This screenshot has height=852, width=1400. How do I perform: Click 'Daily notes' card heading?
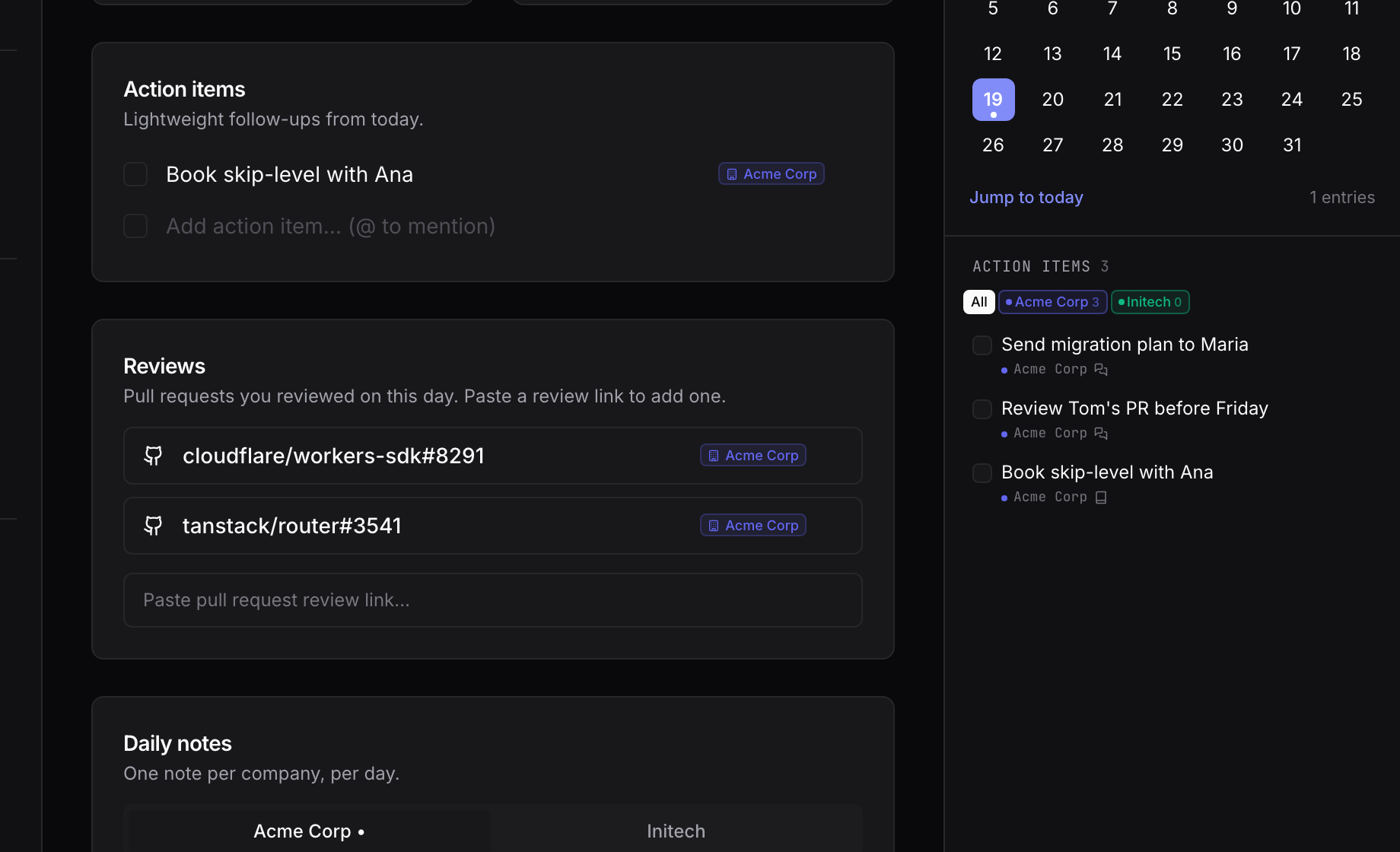coord(177,744)
